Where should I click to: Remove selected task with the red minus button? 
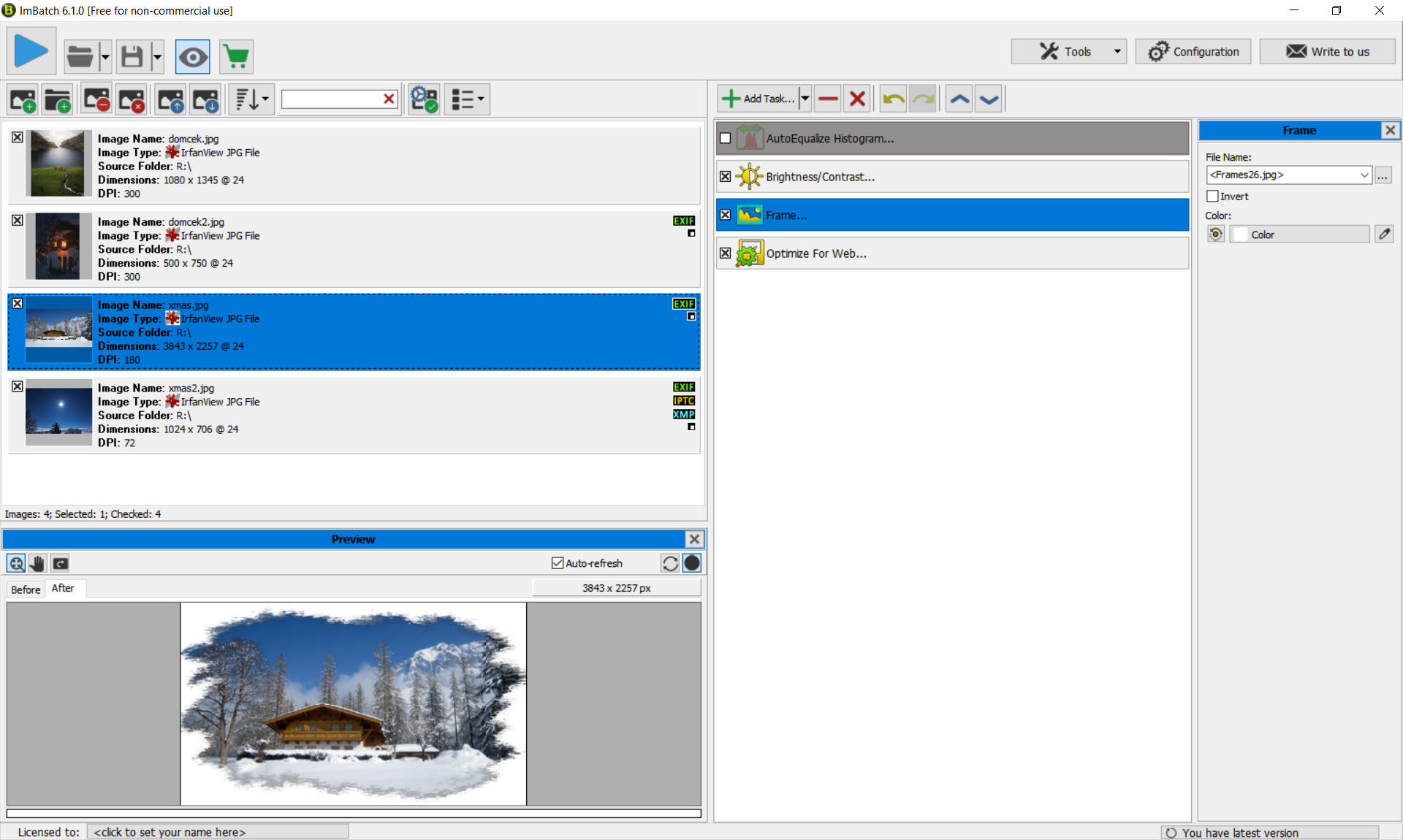(828, 99)
